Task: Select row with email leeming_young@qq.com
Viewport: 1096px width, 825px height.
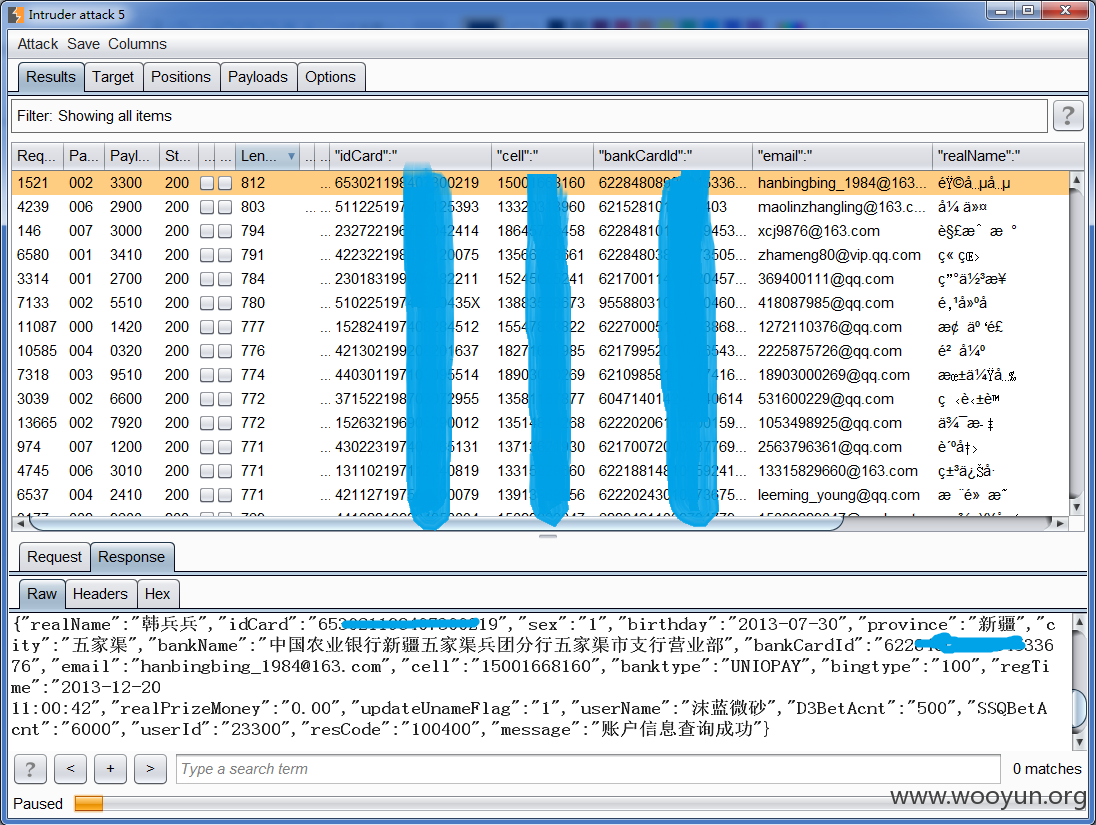Action: point(540,495)
